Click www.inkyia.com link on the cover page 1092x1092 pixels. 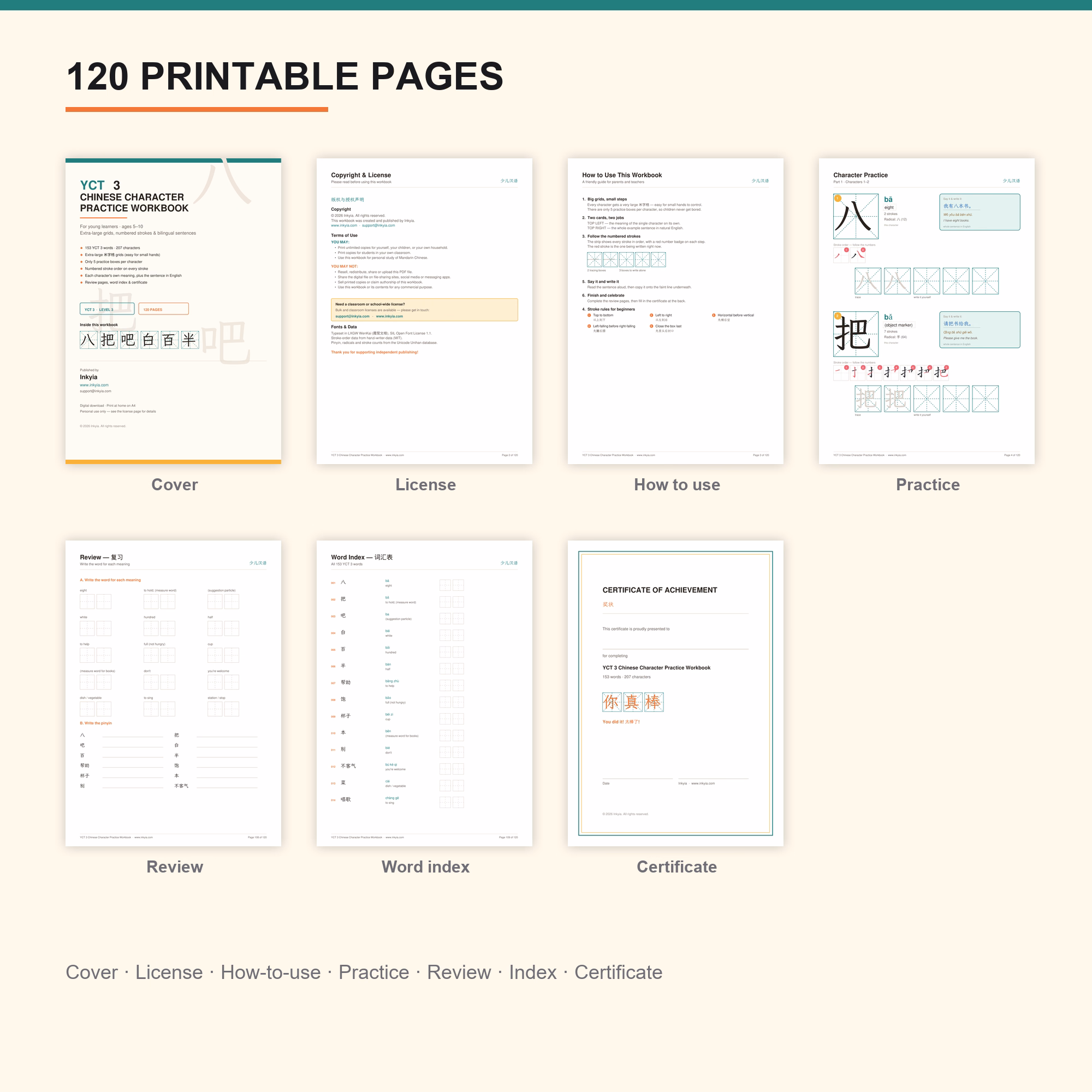tap(94, 385)
